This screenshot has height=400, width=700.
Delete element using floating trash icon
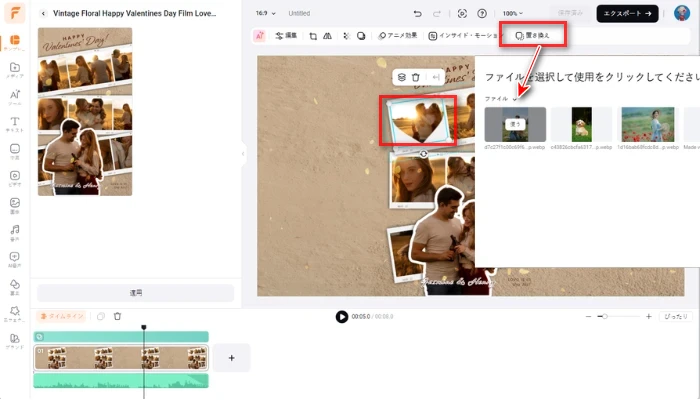pos(416,77)
